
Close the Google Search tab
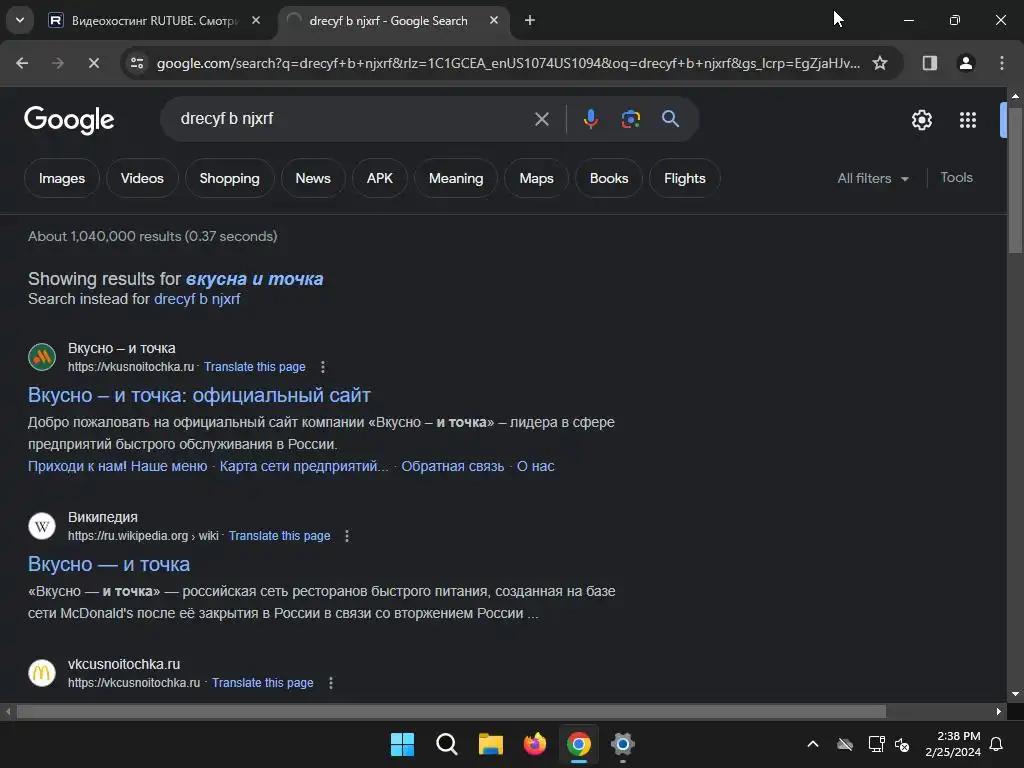tap(494, 20)
